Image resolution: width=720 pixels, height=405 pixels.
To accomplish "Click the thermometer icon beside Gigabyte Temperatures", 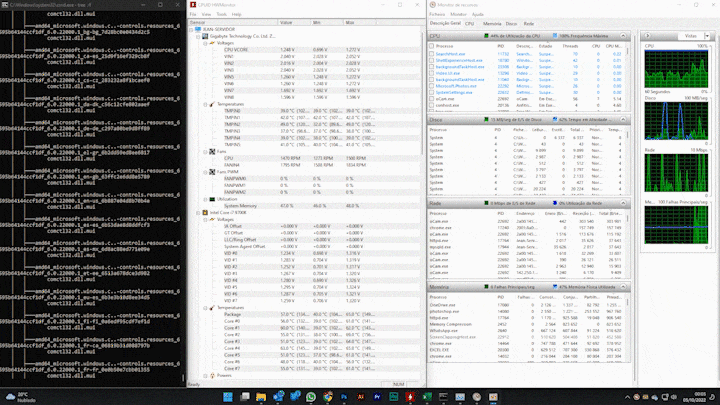I will (x=212, y=104).
